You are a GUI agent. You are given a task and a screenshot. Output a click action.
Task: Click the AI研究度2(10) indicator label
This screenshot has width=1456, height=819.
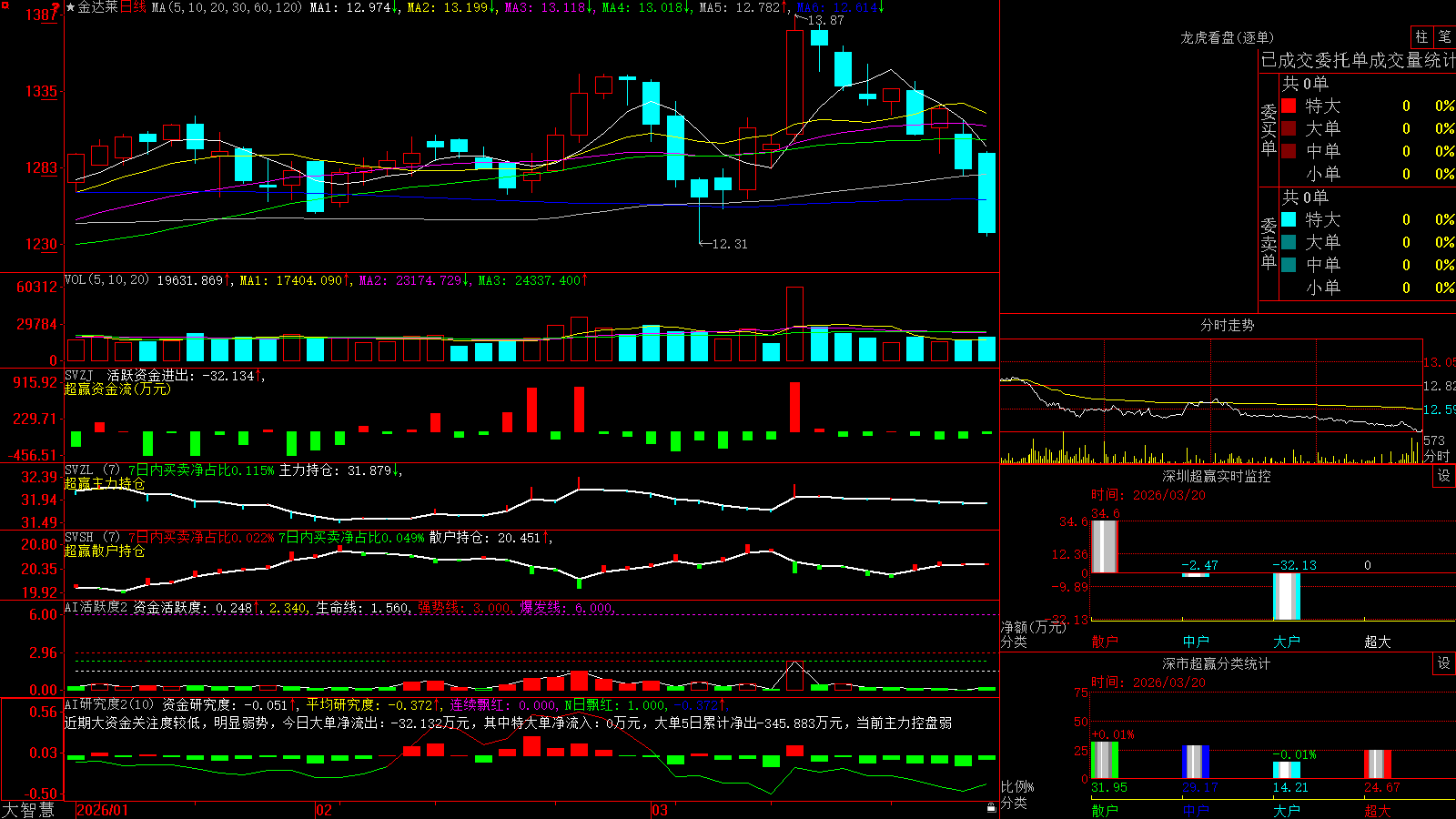point(109,704)
